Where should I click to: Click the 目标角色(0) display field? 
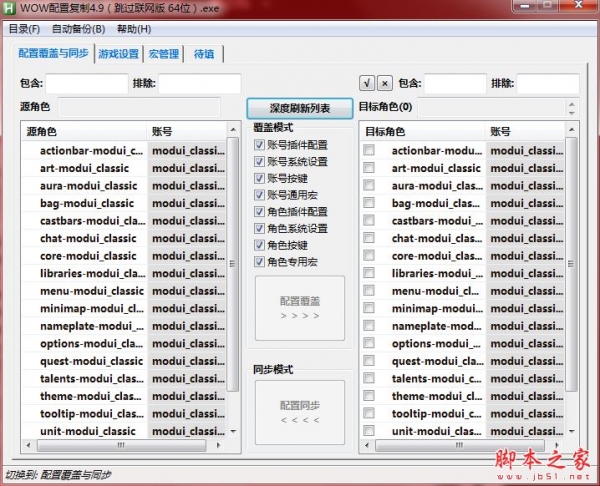492,108
